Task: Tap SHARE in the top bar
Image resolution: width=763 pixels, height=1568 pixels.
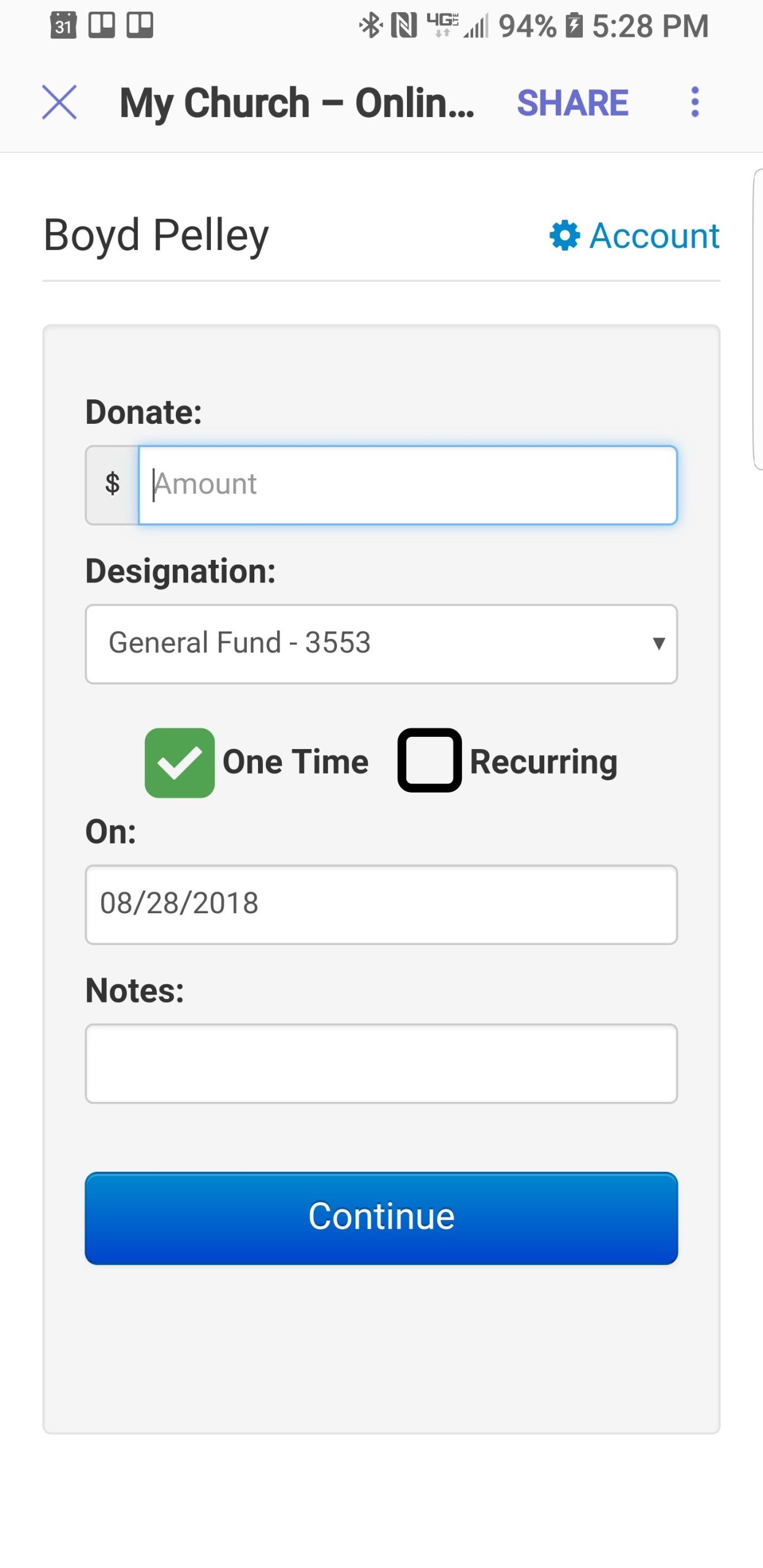Action: pyautogui.click(x=572, y=102)
